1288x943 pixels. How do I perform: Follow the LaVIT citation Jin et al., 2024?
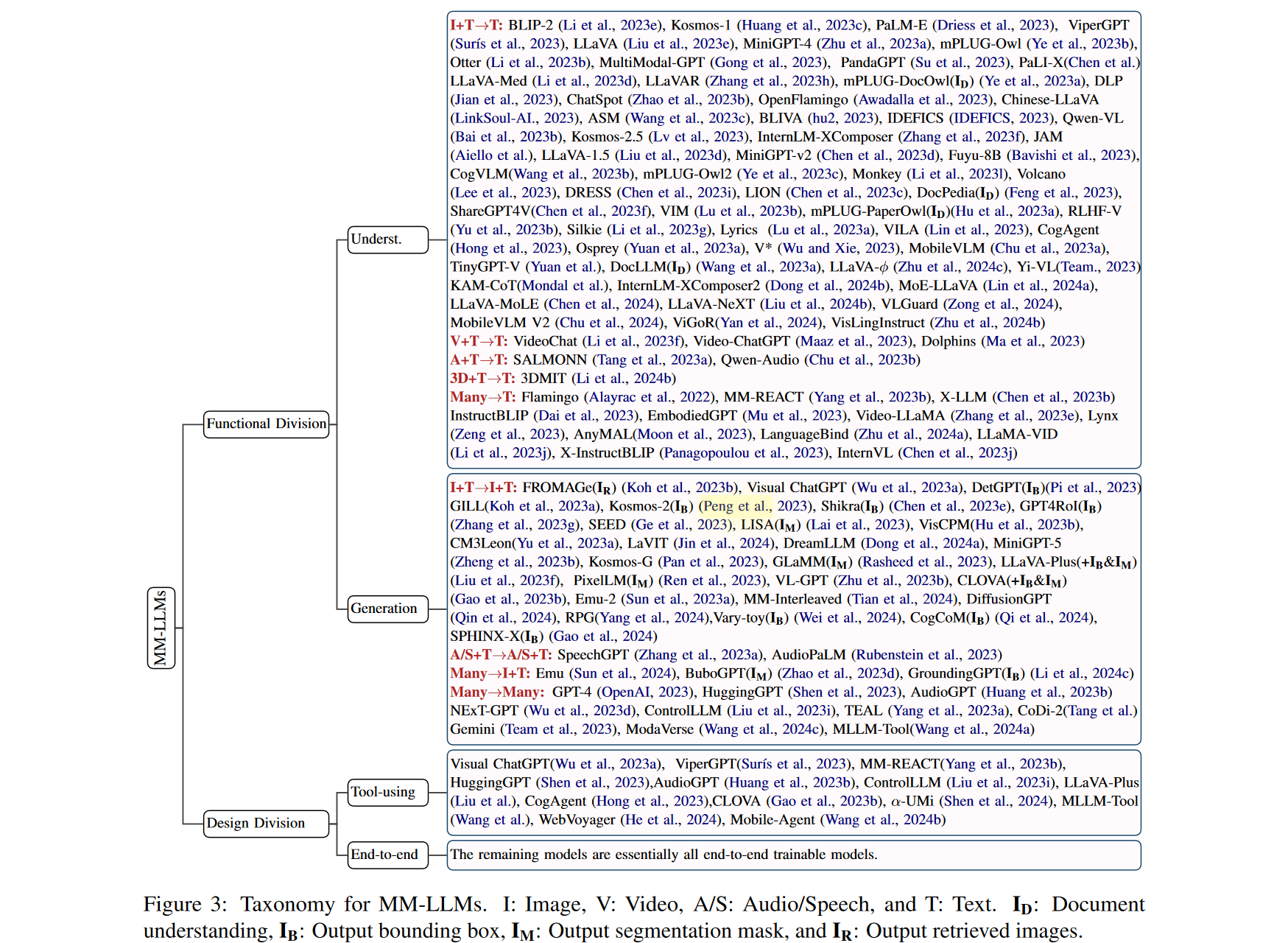tap(724, 544)
